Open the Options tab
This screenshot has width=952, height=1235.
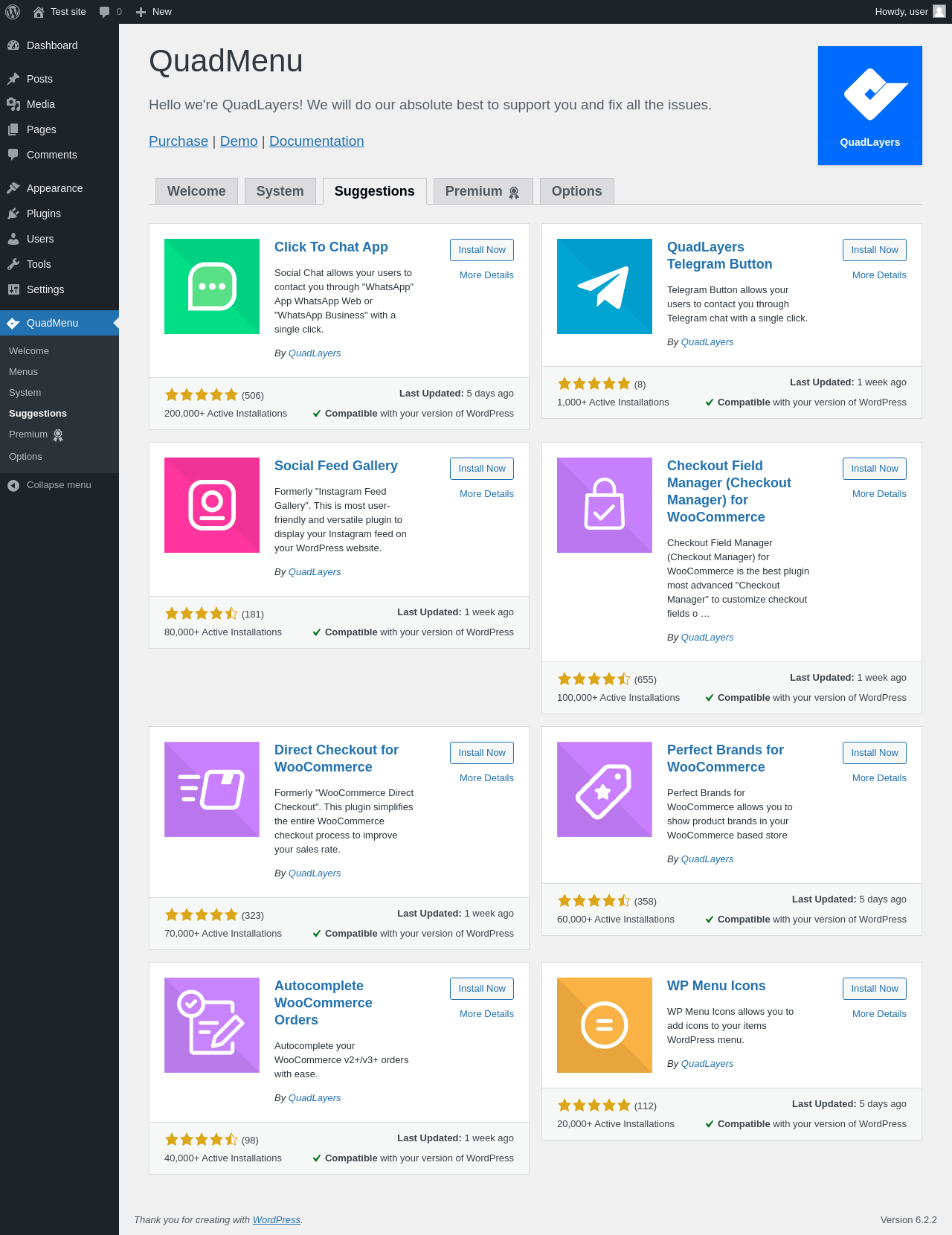[x=577, y=191]
